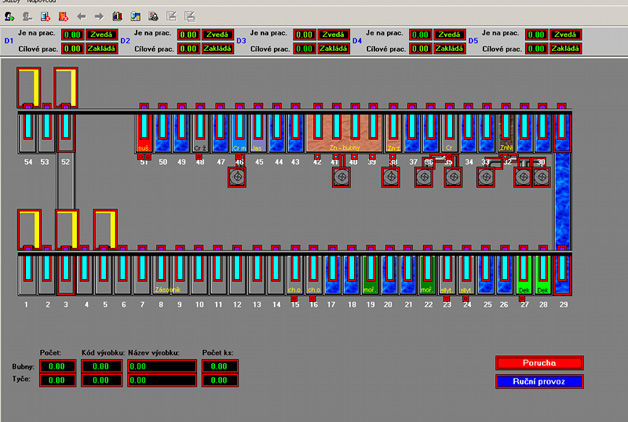This screenshot has height=422, width=628.
Task: Select the pump under tank 36
Action: [424, 177]
